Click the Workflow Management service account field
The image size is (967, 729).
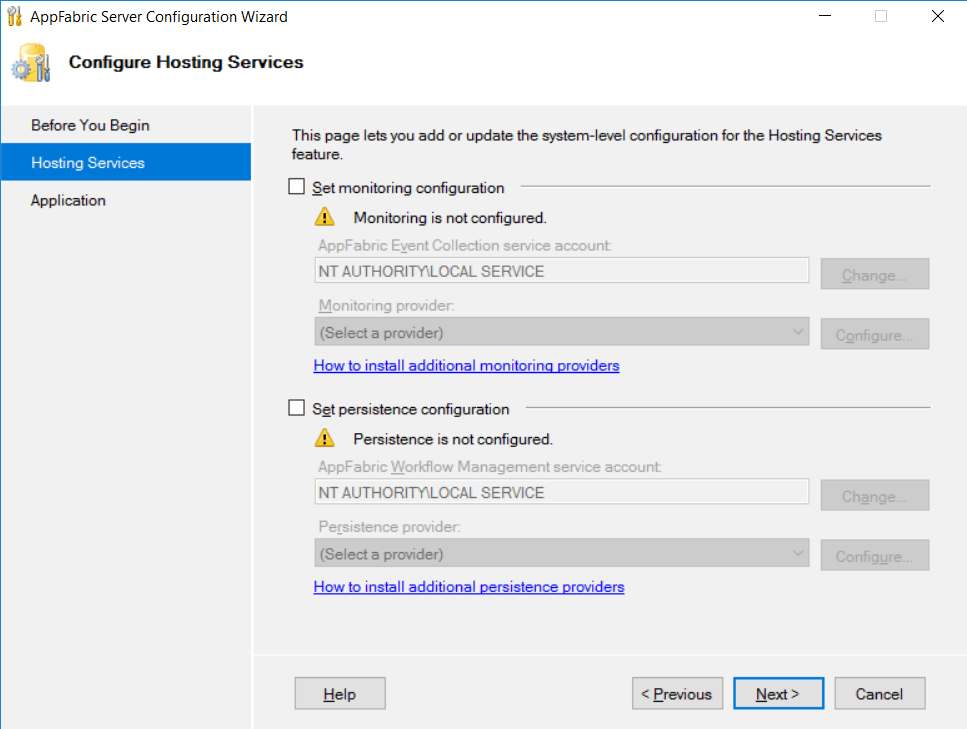pos(562,492)
